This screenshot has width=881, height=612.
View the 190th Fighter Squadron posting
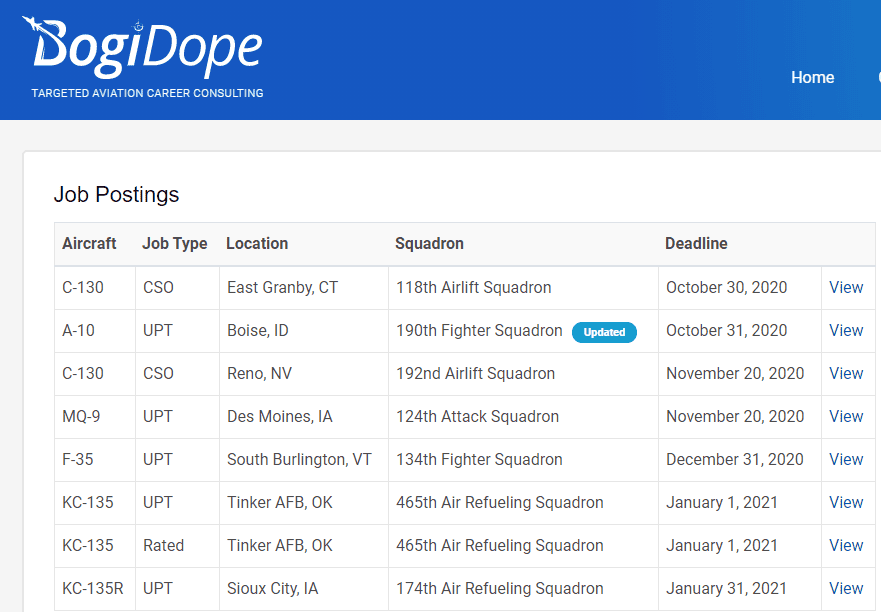pyautogui.click(x=846, y=330)
